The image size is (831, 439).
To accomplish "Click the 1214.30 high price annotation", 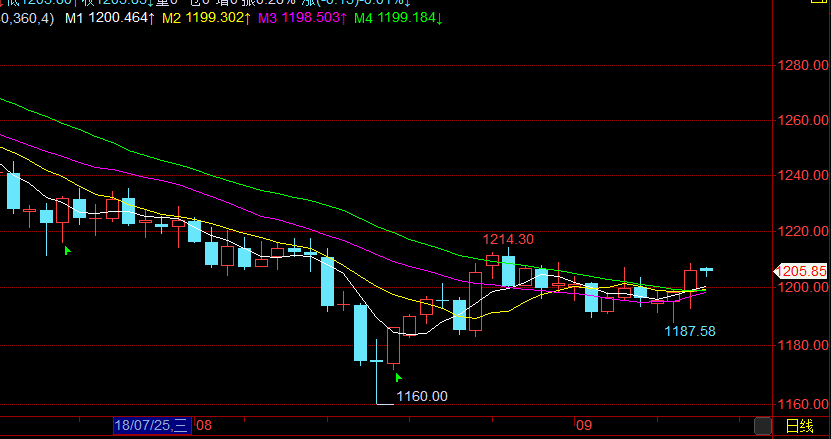I will click(x=508, y=239).
